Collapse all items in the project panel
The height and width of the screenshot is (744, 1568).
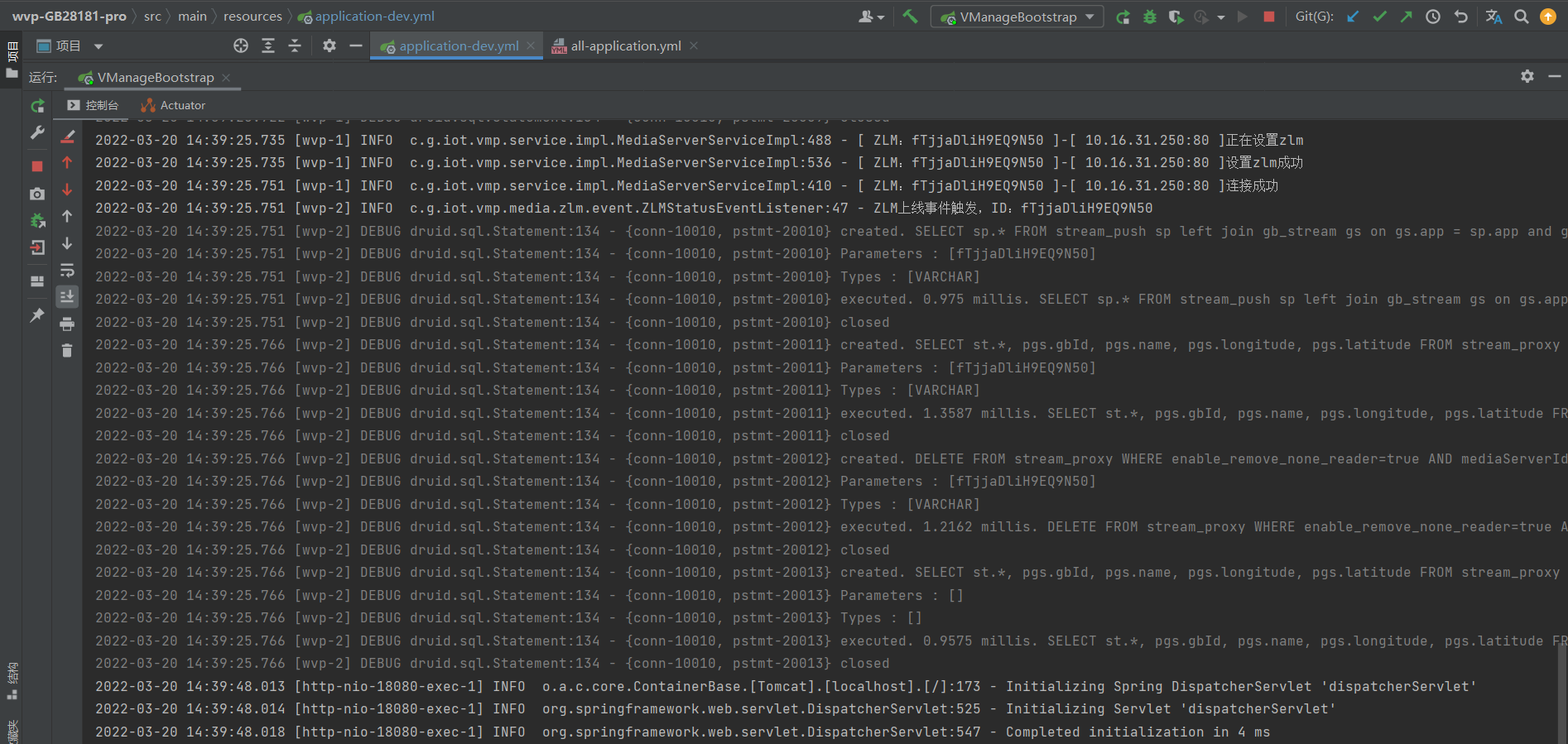pyautogui.click(x=295, y=46)
